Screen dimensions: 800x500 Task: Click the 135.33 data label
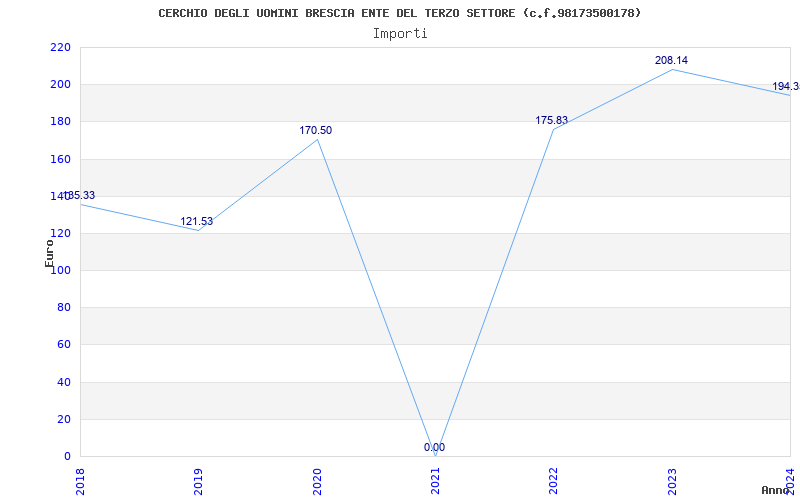tap(79, 195)
